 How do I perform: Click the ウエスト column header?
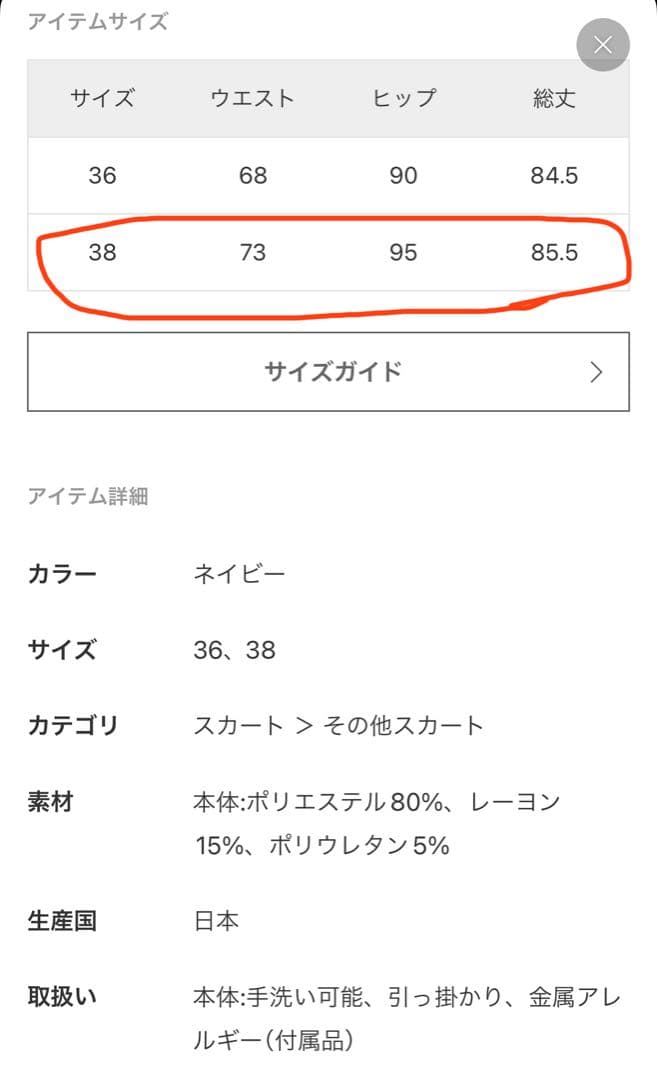tap(253, 98)
